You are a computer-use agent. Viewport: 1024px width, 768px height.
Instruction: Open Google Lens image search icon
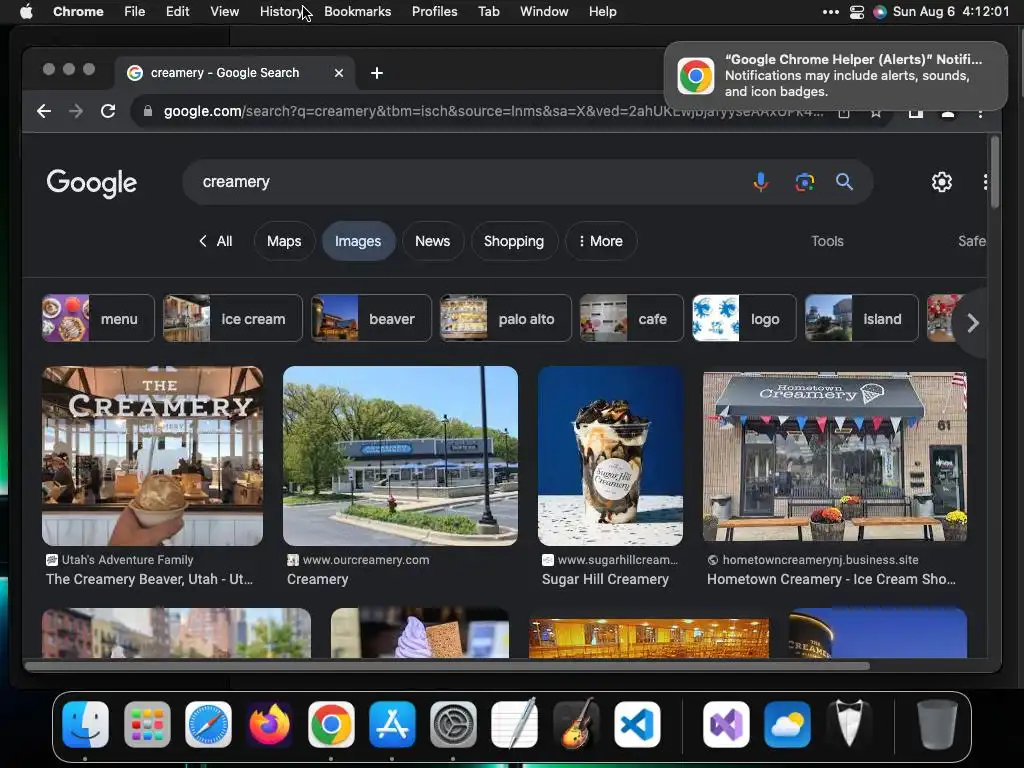coord(804,182)
